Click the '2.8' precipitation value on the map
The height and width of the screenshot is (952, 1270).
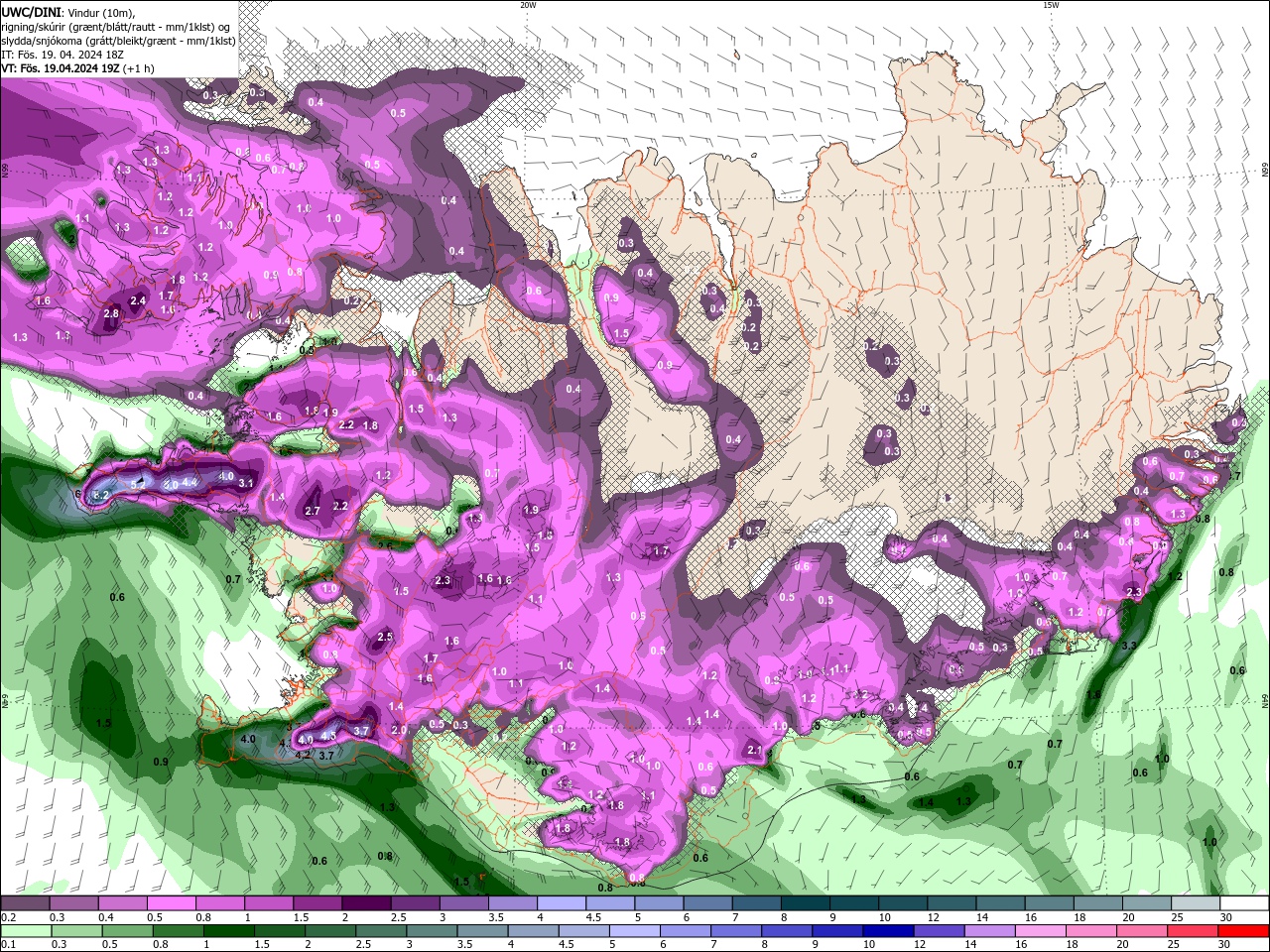[x=111, y=314]
